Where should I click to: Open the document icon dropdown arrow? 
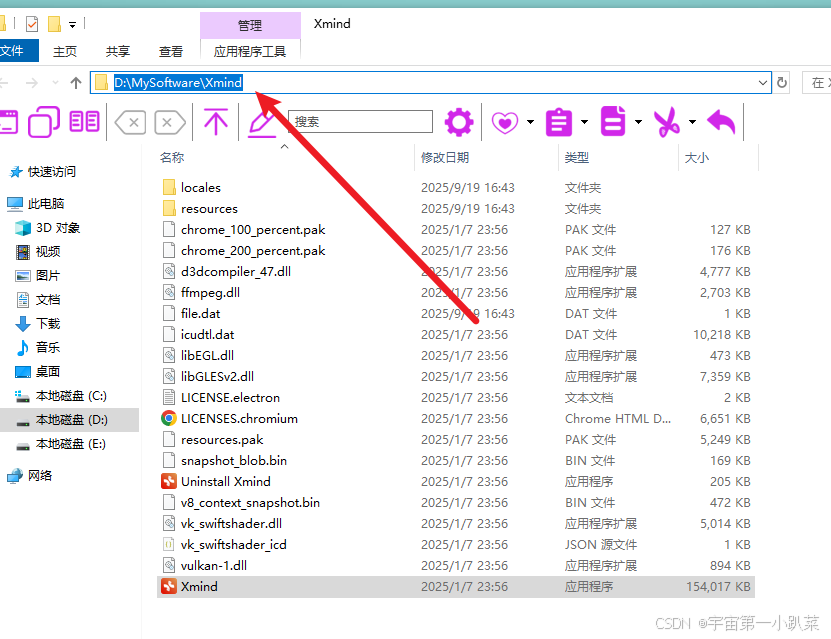click(638, 122)
